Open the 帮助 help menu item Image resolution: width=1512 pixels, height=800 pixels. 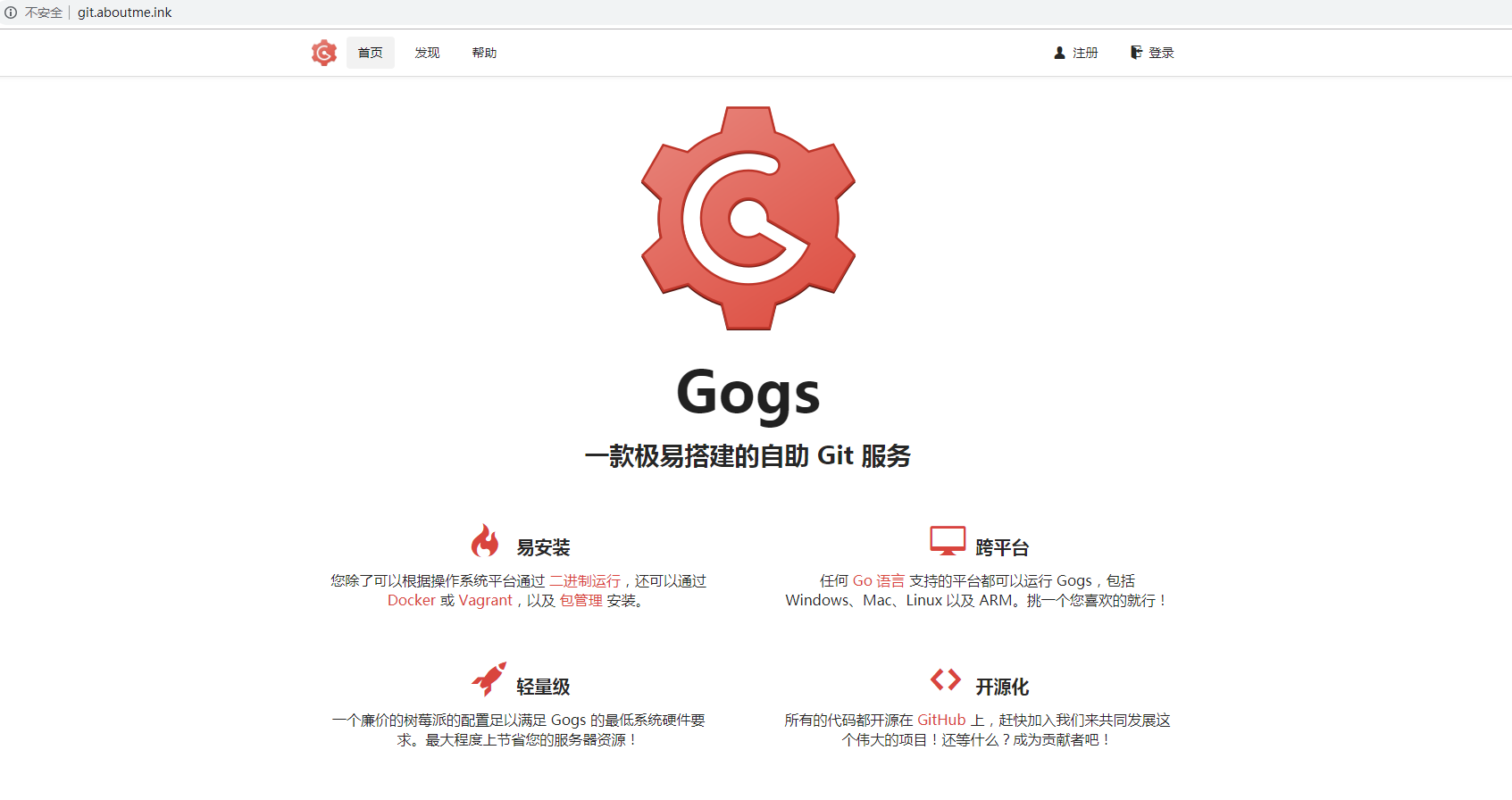coord(484,53)
